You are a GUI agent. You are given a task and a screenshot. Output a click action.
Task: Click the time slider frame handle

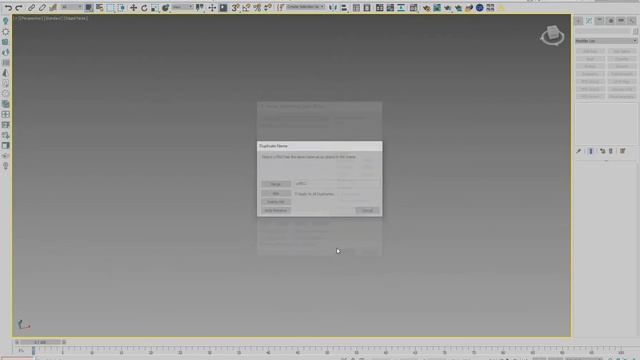(x=40, y=342)
